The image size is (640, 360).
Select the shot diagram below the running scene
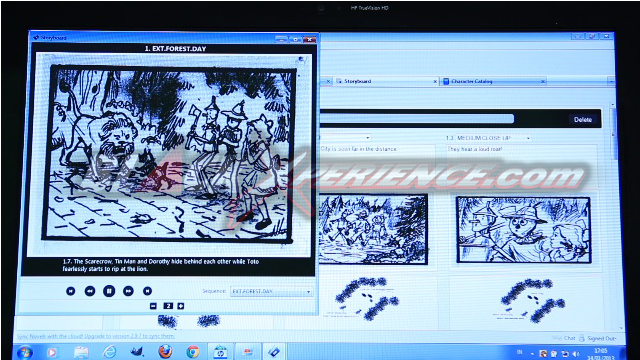tap(365, 299)
